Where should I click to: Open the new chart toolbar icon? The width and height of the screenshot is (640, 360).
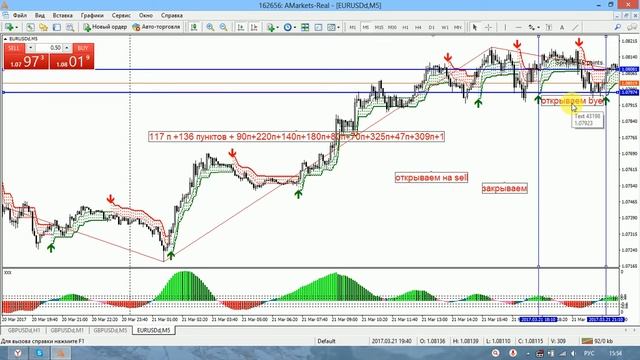click(x=8, y=27)
